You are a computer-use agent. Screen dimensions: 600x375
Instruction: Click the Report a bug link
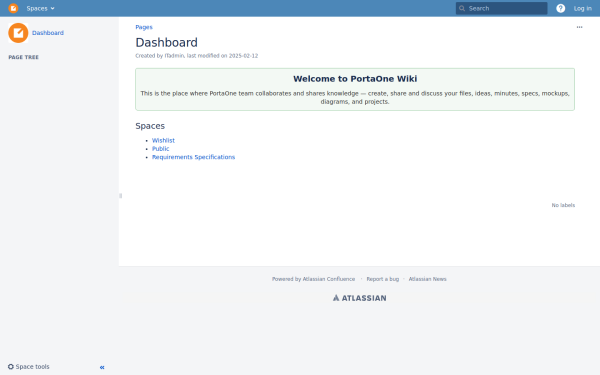point(383,279)
